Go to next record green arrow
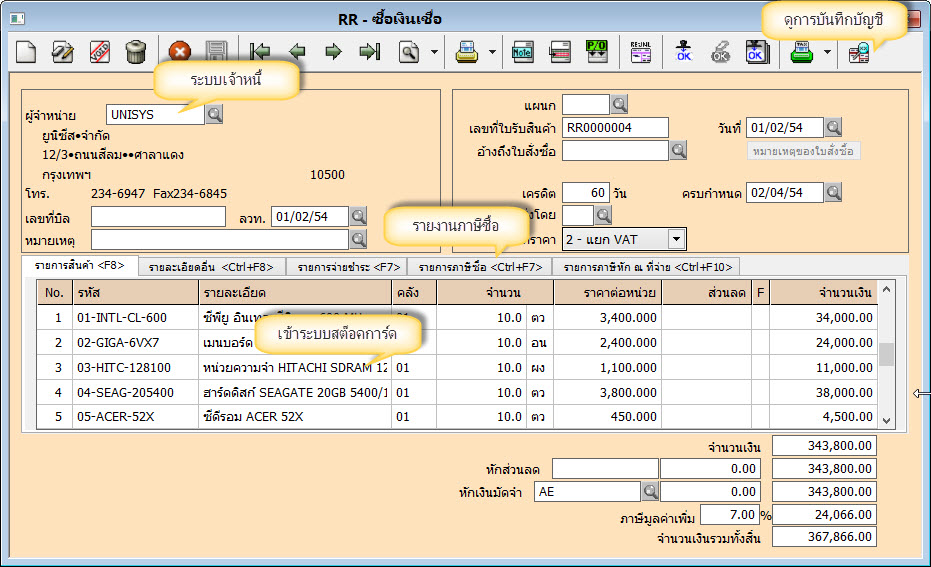This screenshot has height=567, width=931. pos(334,52)
